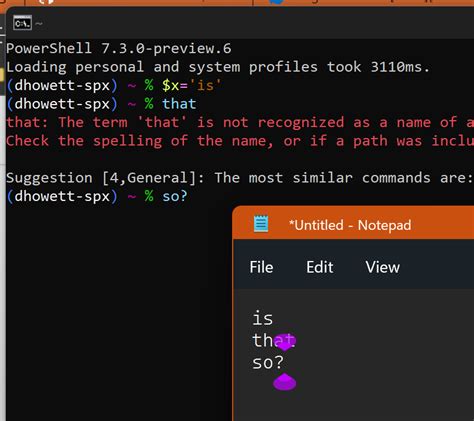Click the '*Untitled - Notepad' title text
The height and width of the screenshot is (421, 474).
click(x=350, y=225)
